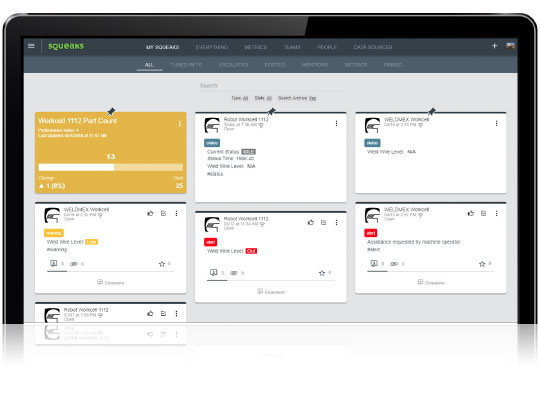Create a new squeak with plus icon

495,46
